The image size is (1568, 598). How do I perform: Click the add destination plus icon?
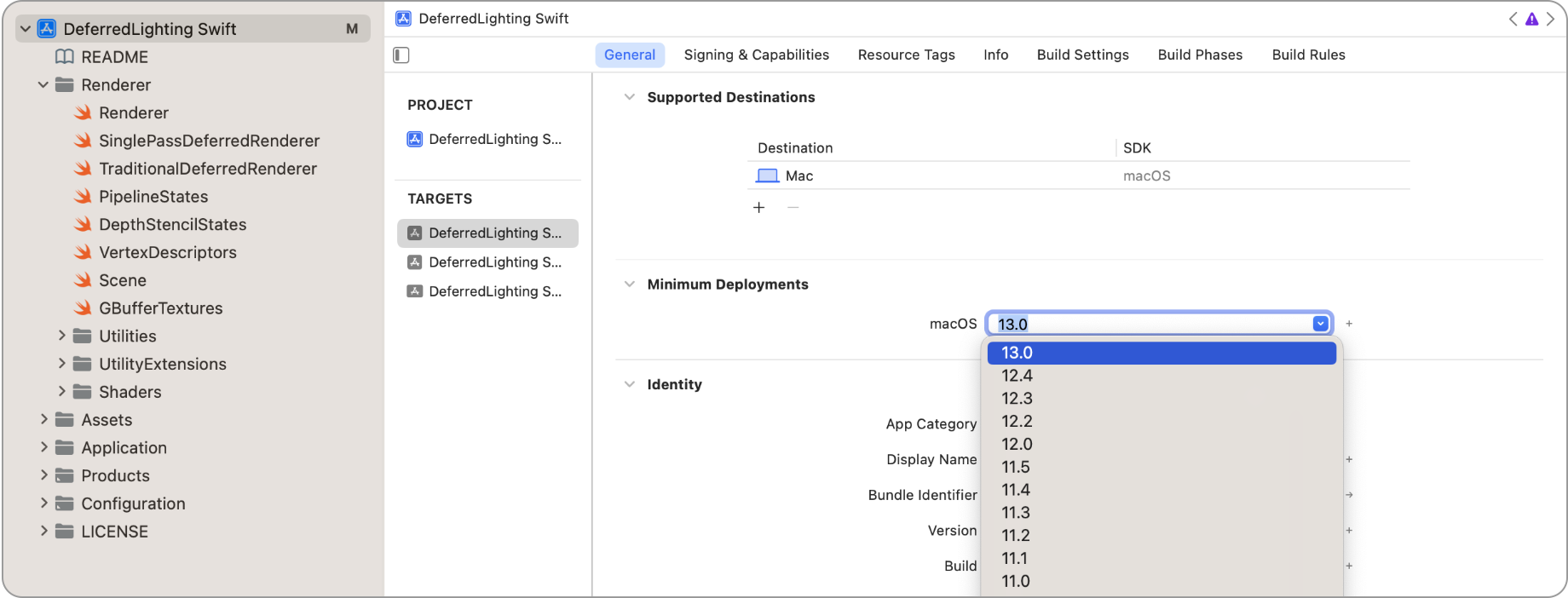tap(758, 208)
